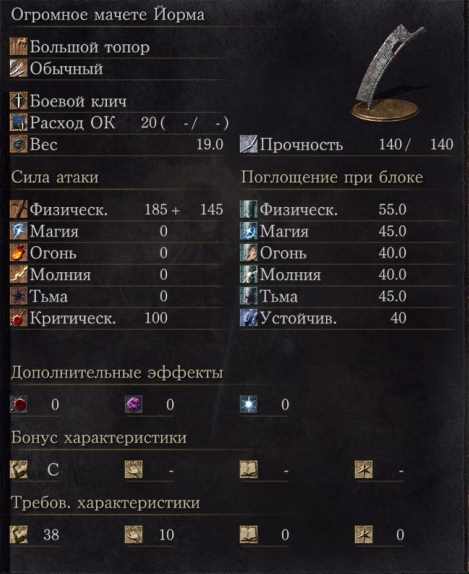The height and width of the screenshot is (574, 469).
Task: Click the dexterity requirement icon showing 10
Action: 134,535
